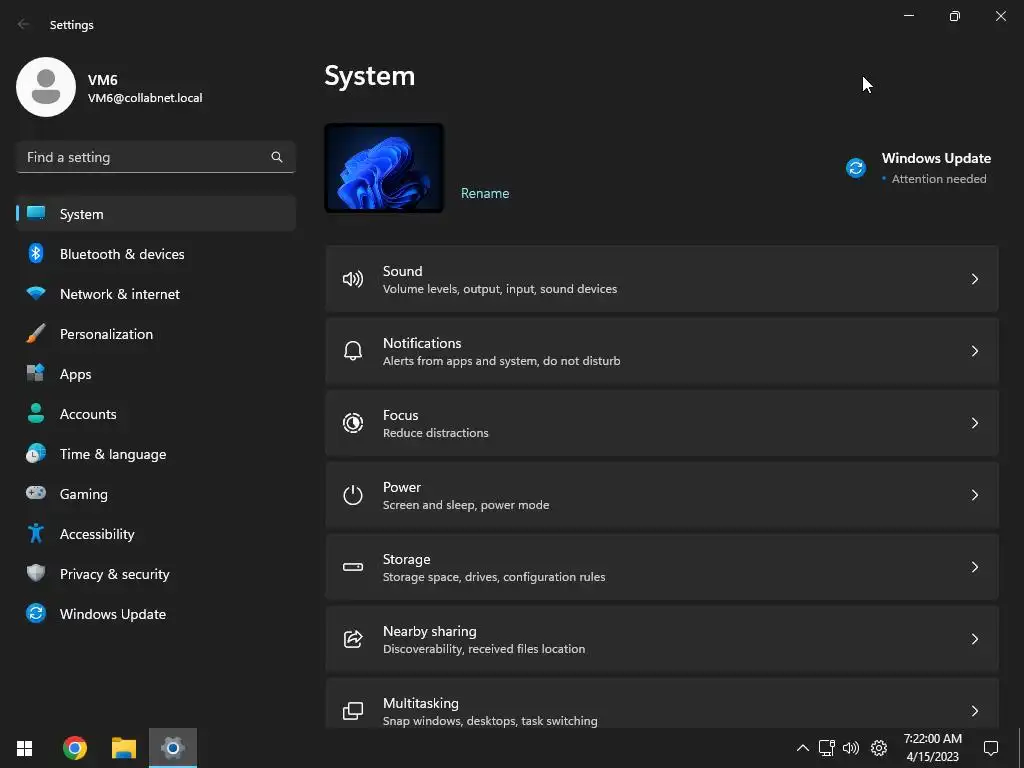The width and height of the screenshot is (1024, 768).
Task: Expand Storage settings chevron
Action: click(974, 567)
